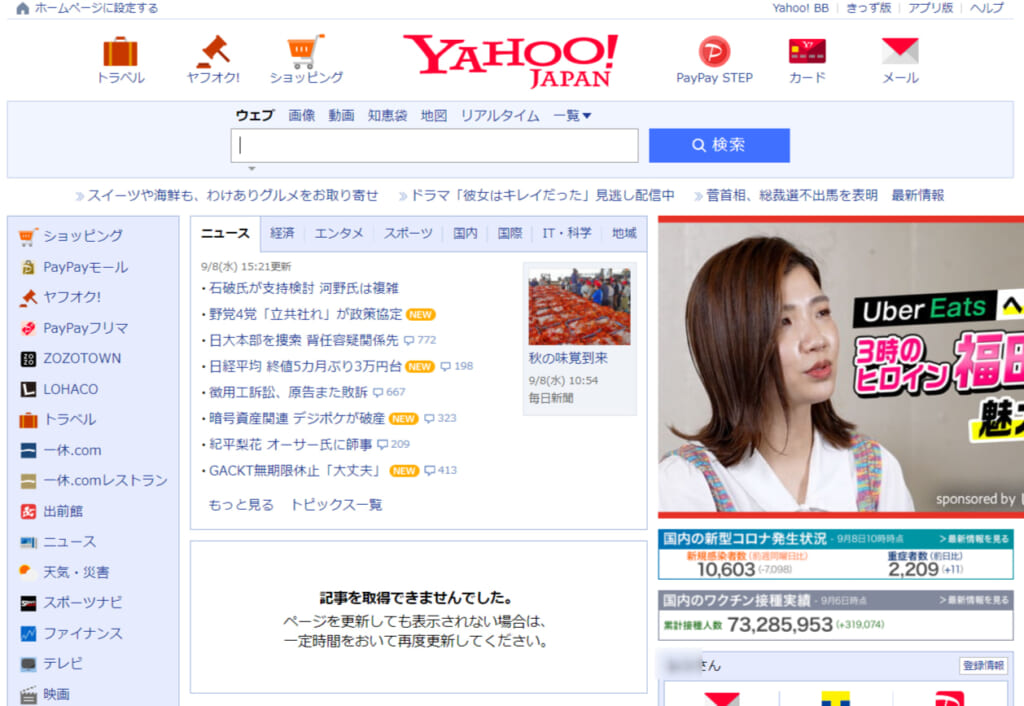Select the 画像 search type
The height and width of the screenshot is (706, 1024).
tap(301, 116)
